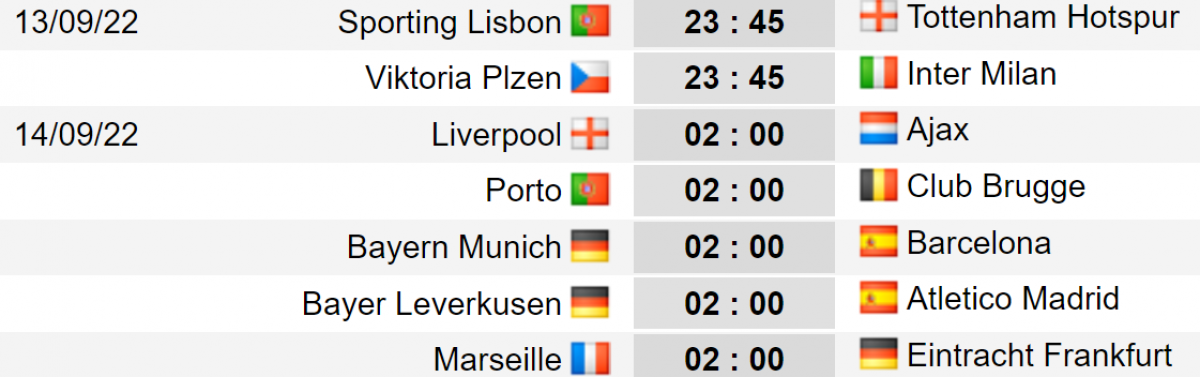Open the Liverpool team link

pyautogui.click(x=497, y=135)
